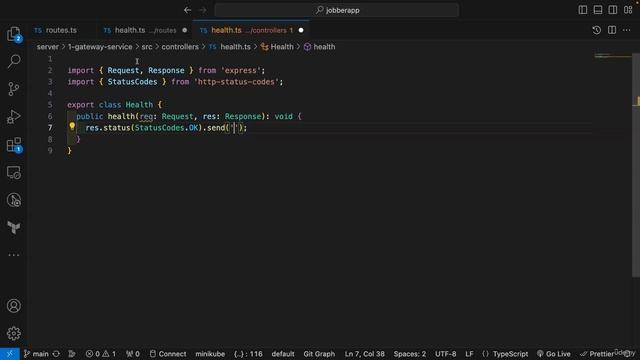Open Git Graph from status bar
This screenshot has width=640, height=360.
[319, 354]
